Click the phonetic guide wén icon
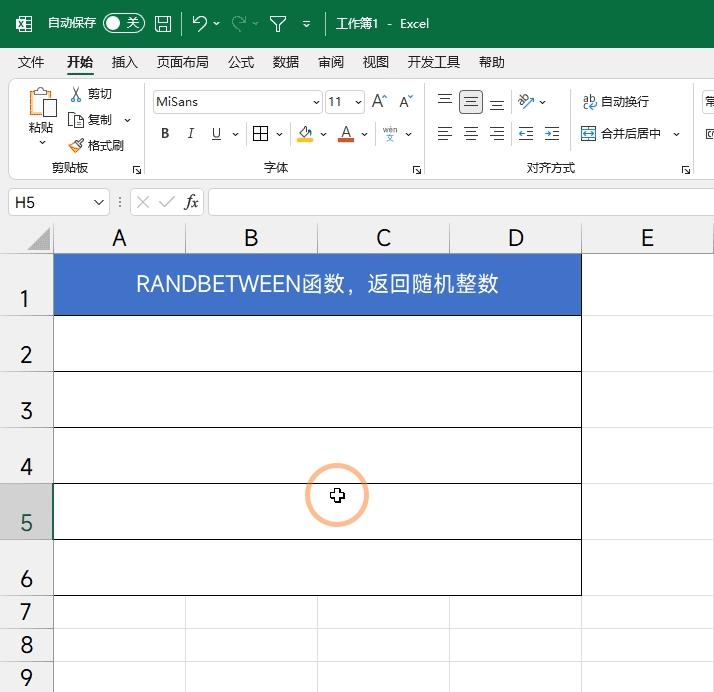 pos(390,133)
